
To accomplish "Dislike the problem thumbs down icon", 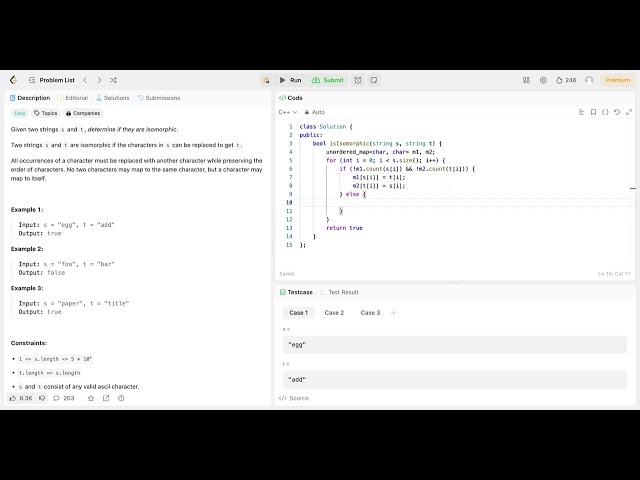I will coord(42,398).
